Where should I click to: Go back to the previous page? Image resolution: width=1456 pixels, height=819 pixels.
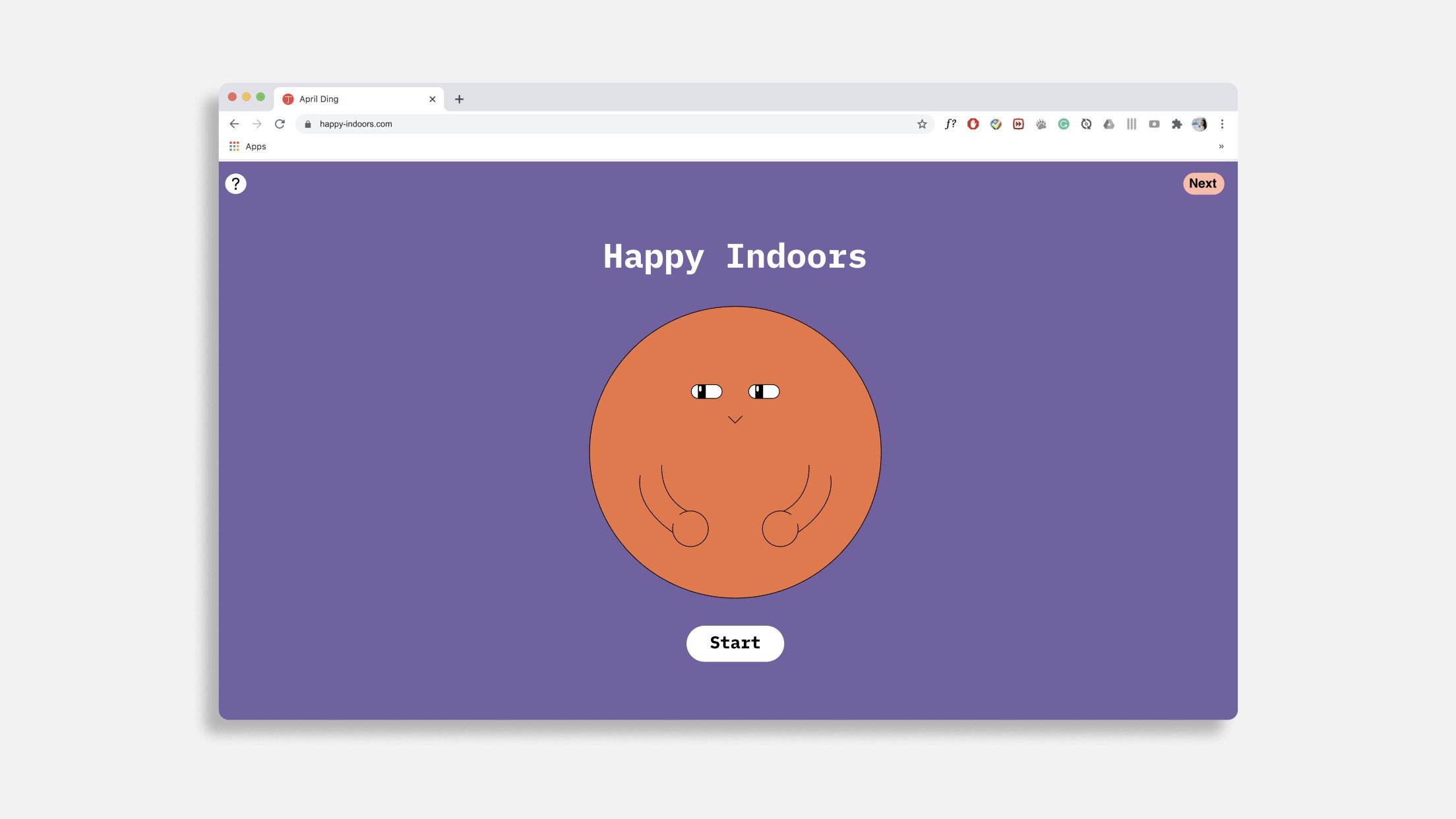pyautogui.click(x=234, y=124)
